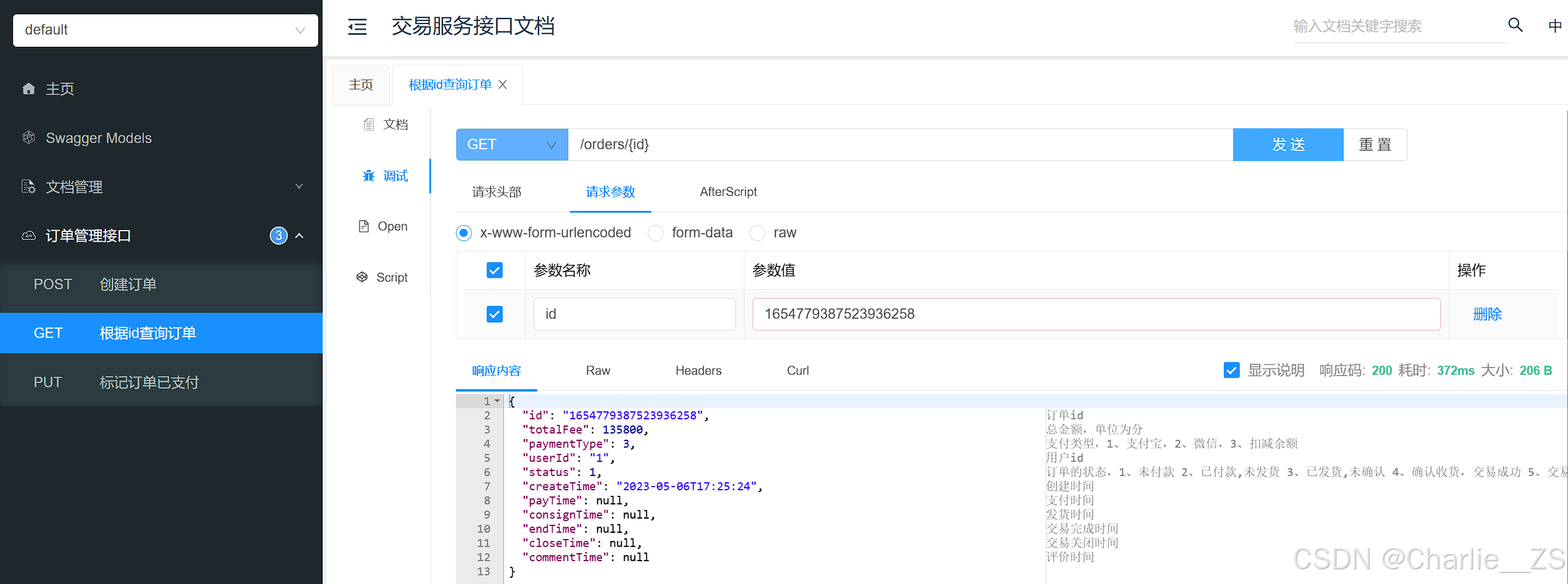Image resolution: width=1568 pixels, height=584 pixels.
Task: Fold the JSON at line 1 arrow
Action: 497,401
